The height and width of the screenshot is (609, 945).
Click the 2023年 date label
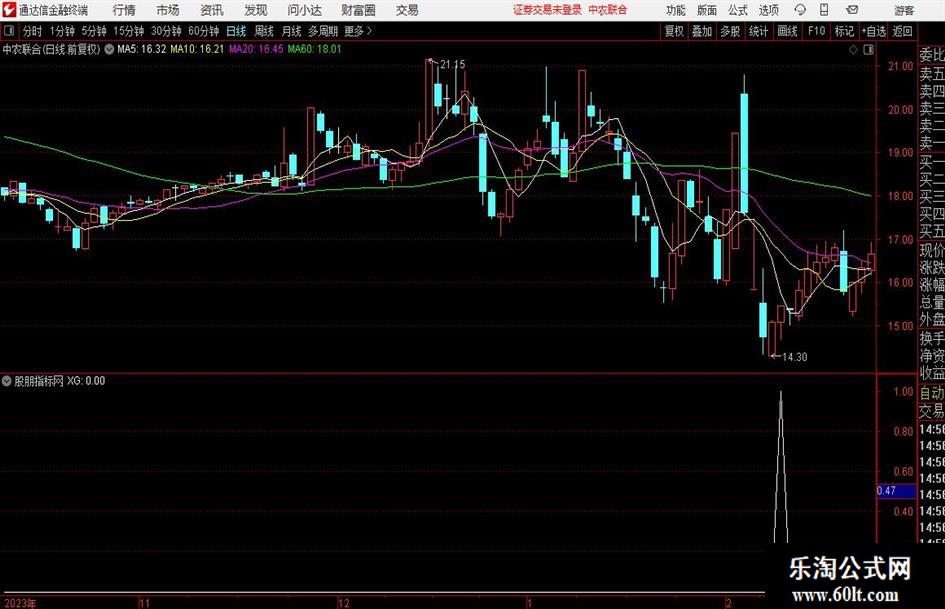point(20,603)
